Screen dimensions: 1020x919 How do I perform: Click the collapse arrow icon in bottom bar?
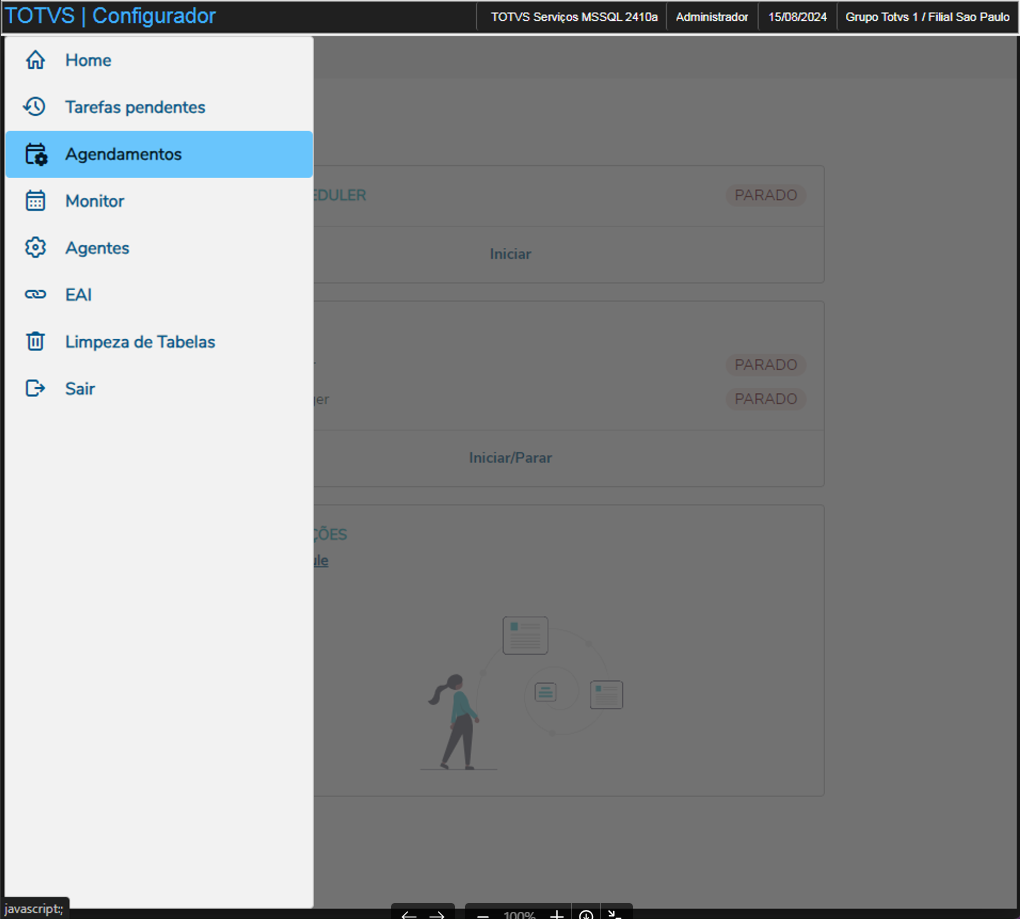tap(615, 914)
